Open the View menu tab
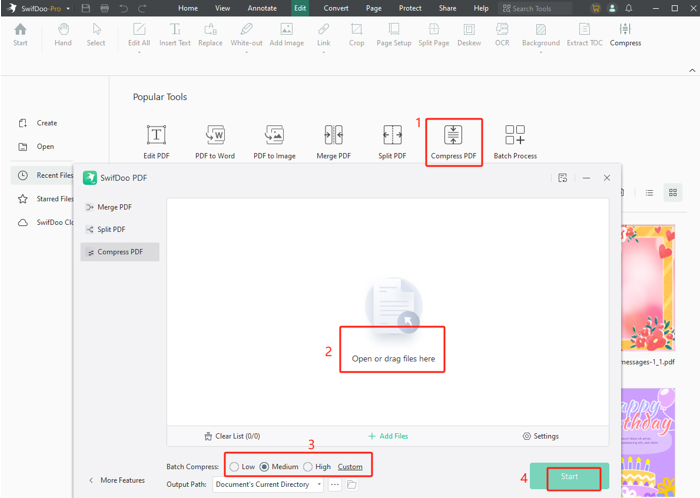700x498 pixels. tap(222, 8)
